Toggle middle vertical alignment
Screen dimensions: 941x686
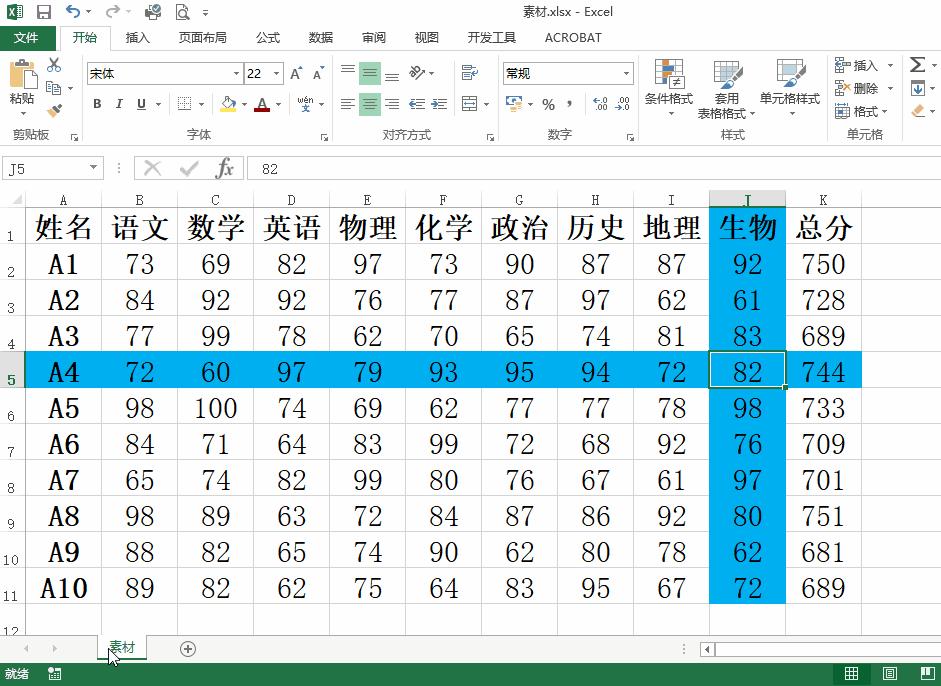[x=370, y=73]
